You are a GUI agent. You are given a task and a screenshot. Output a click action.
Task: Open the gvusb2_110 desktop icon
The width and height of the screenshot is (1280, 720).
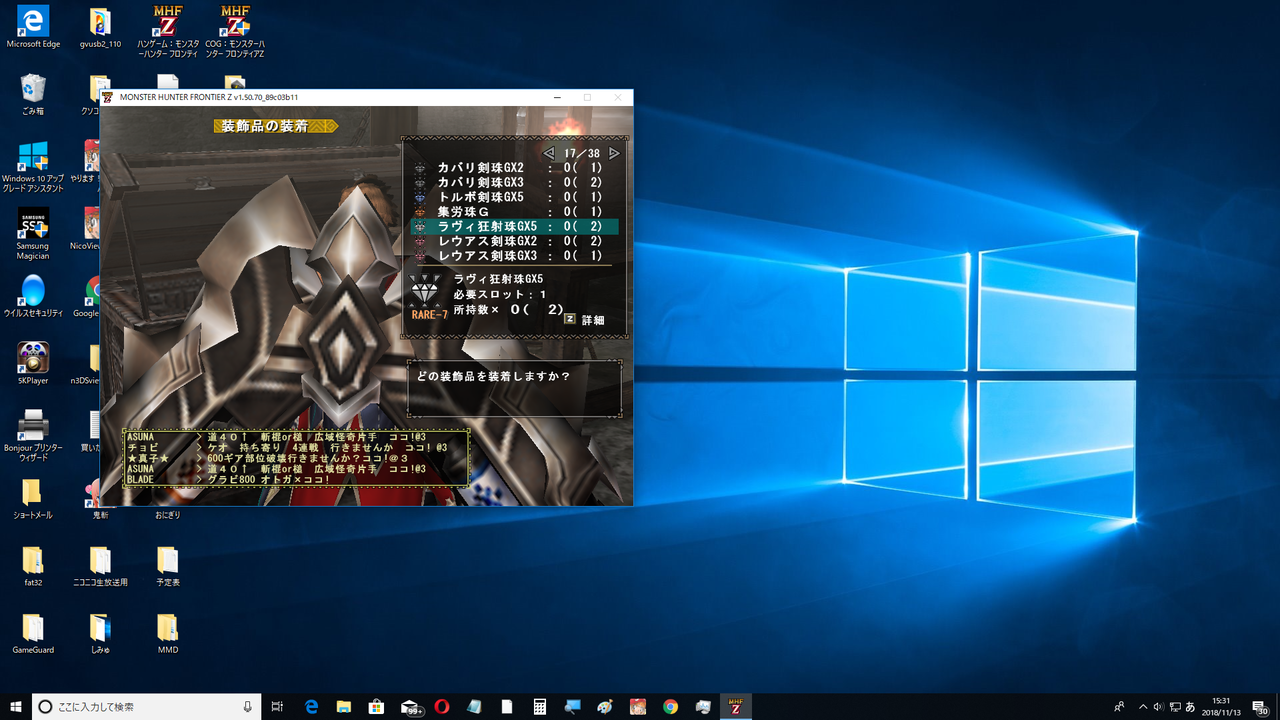100,27
